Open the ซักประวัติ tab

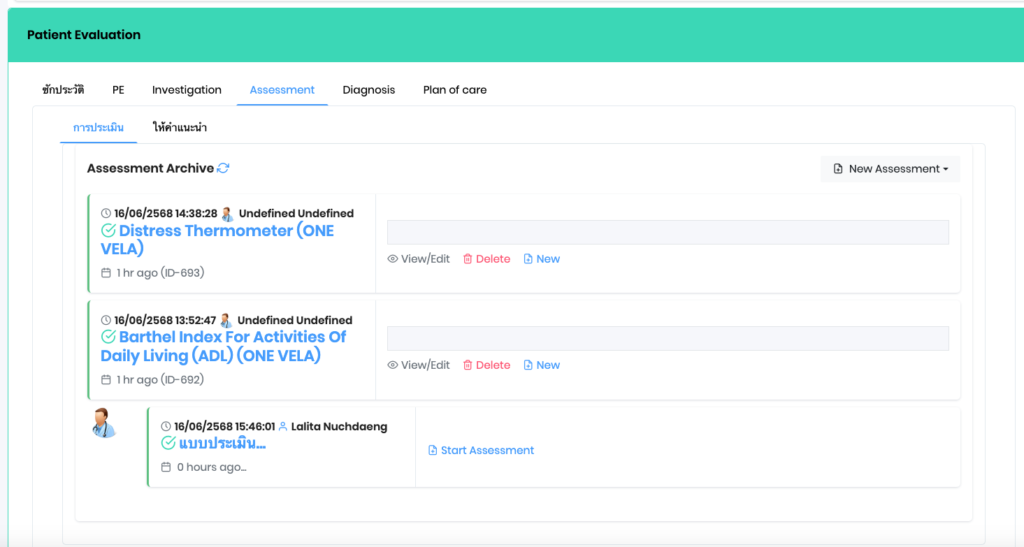[63, 90]
